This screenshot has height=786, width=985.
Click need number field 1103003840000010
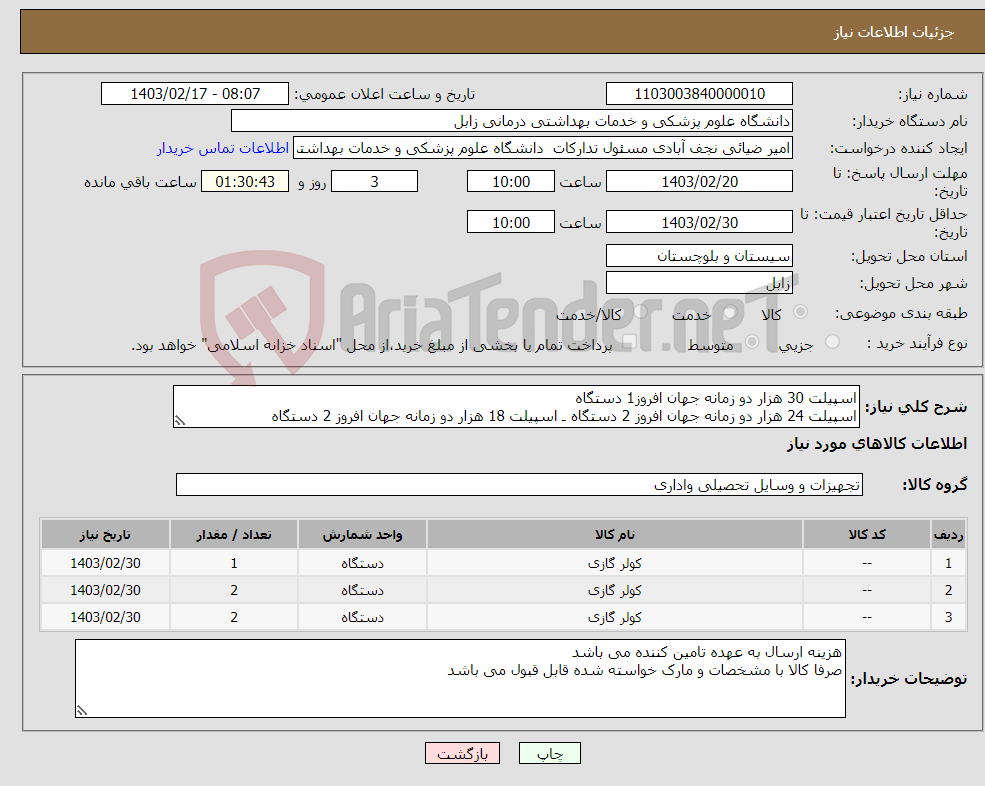click(x=699, y=94)
